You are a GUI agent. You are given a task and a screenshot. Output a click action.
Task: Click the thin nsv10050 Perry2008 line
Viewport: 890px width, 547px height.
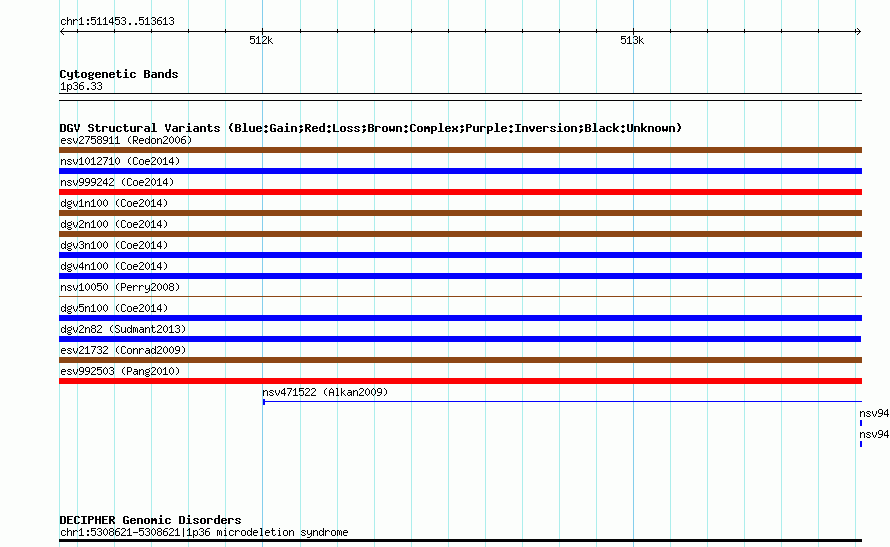pyautogui.click(x=460, y=296)
